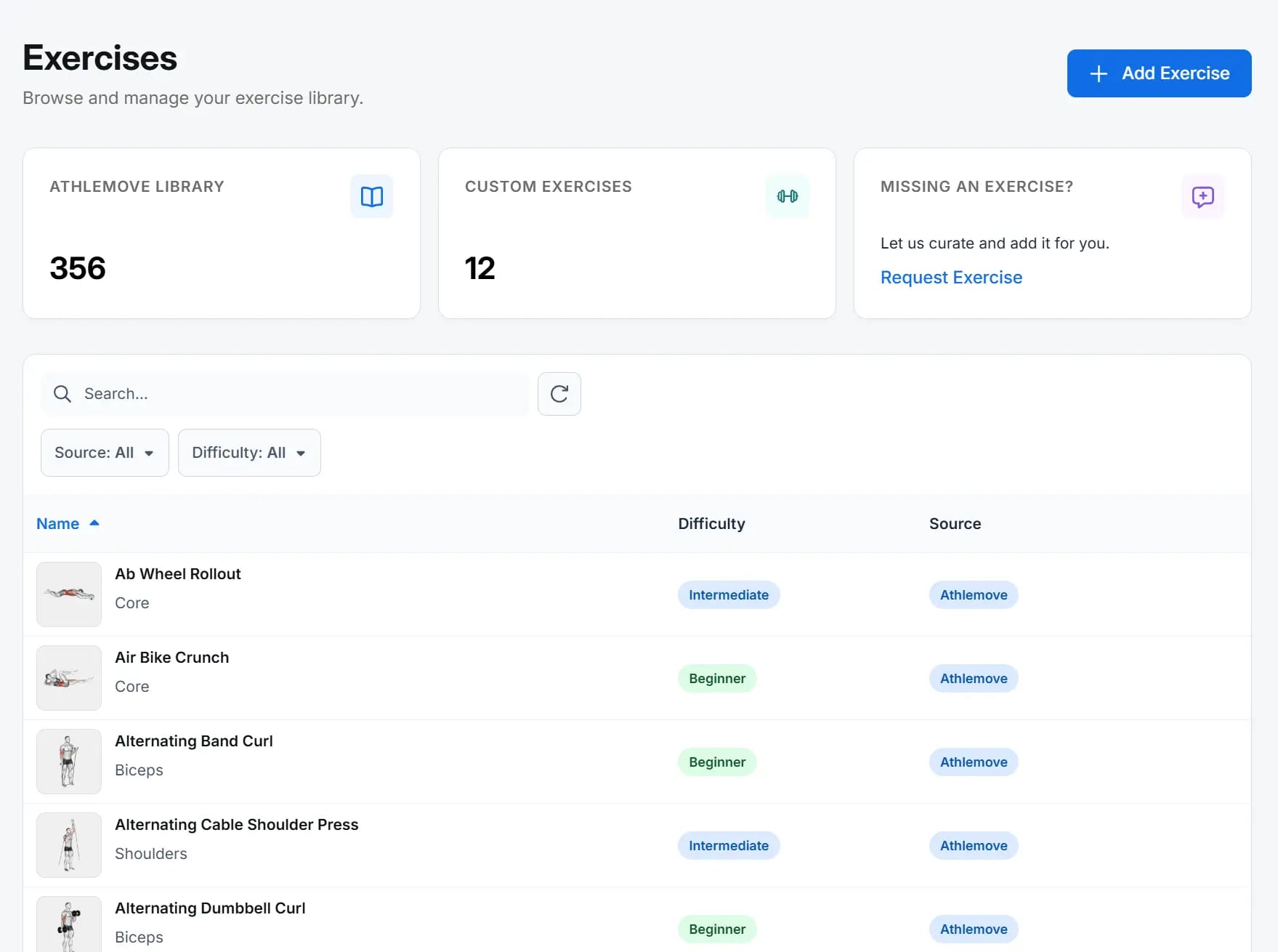
Task: Expand the chevron on the Difficulty filter
Action: (302, 453)
